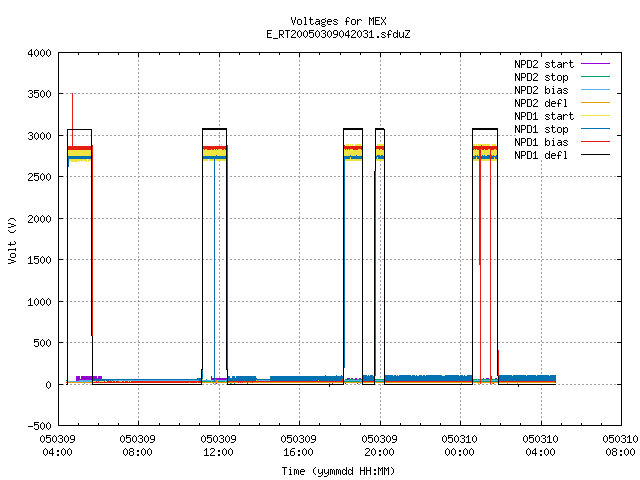The width and height of the screenshot is (640, 480).
Task: Select the "NPD2 bias" legend label
Action: click(541, 90)
